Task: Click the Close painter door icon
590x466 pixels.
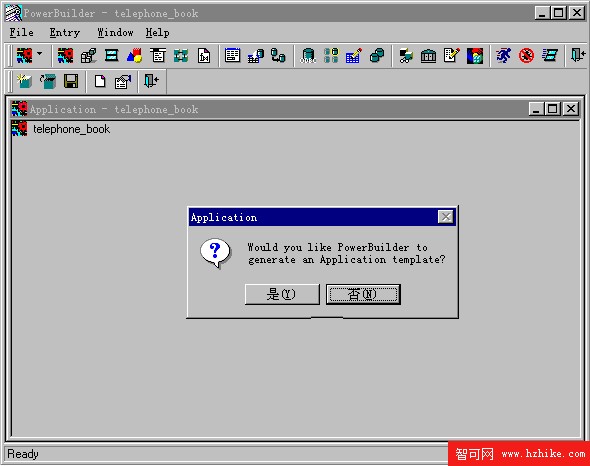Action: pyautogui.click(x=151, y=81)
